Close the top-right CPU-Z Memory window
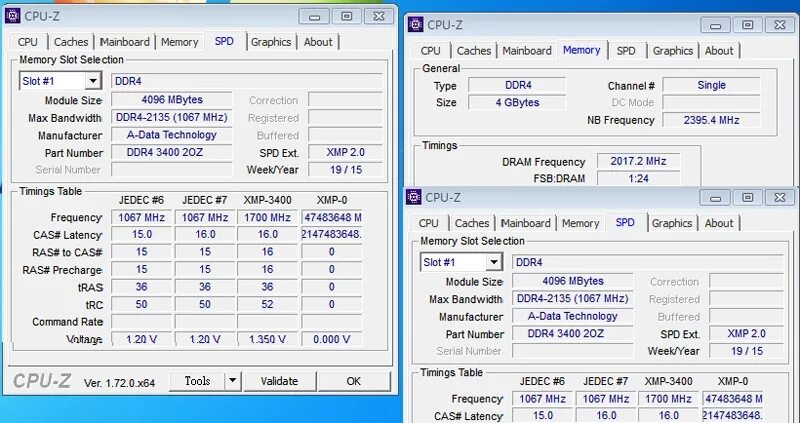 coord(780,25)
